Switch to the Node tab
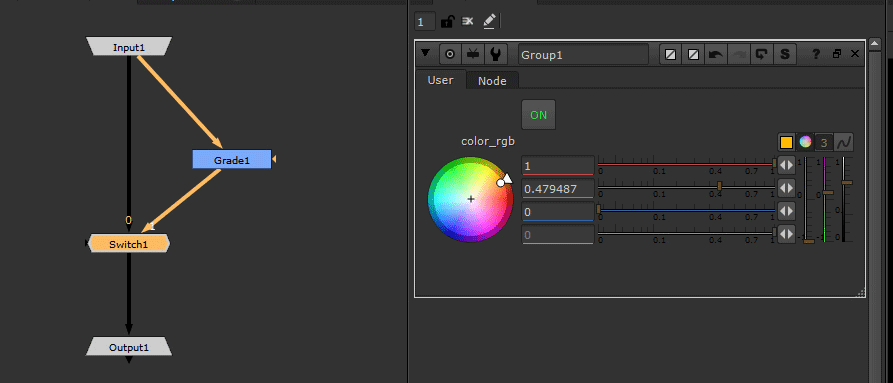893x383 pixels. click(x=492, y=81)
